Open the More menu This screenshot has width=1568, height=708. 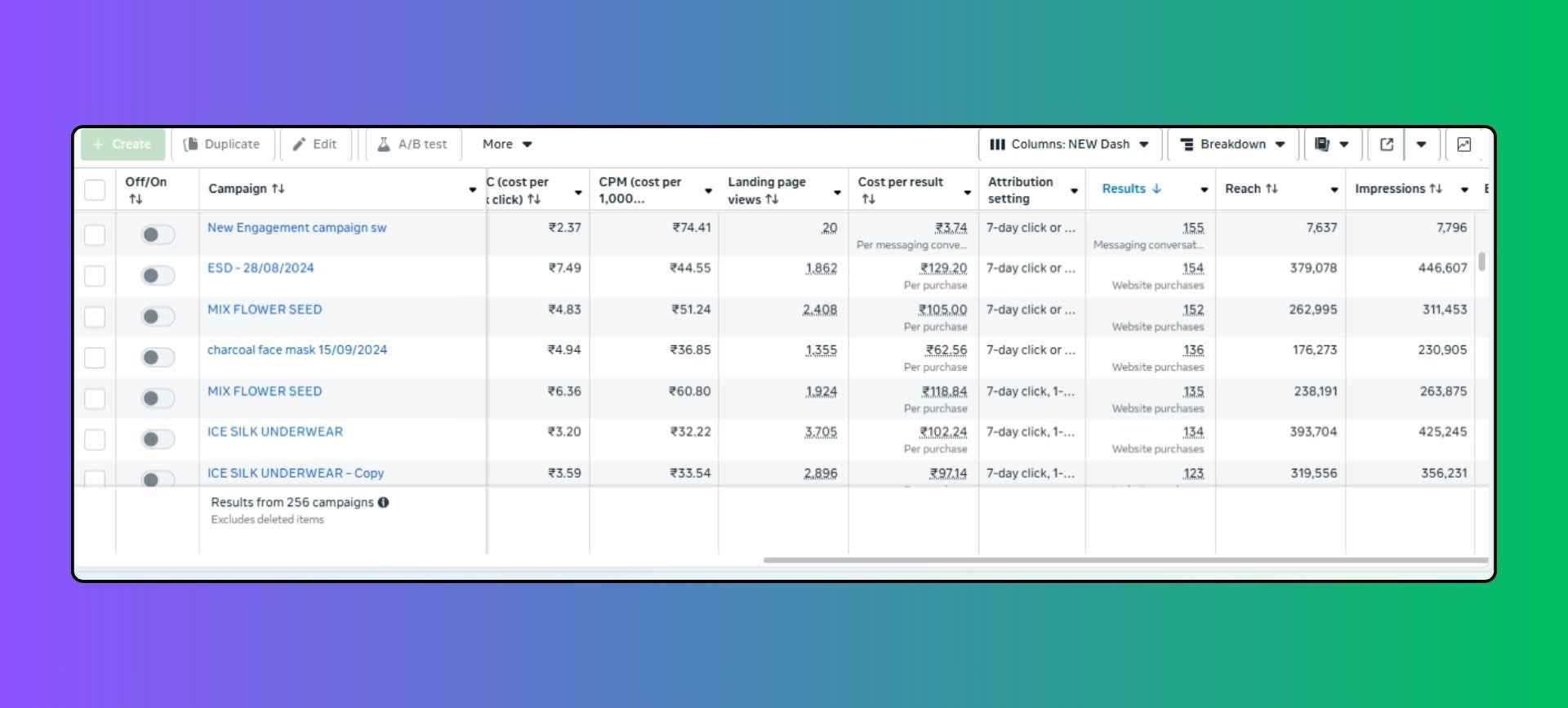click(506, 145)
